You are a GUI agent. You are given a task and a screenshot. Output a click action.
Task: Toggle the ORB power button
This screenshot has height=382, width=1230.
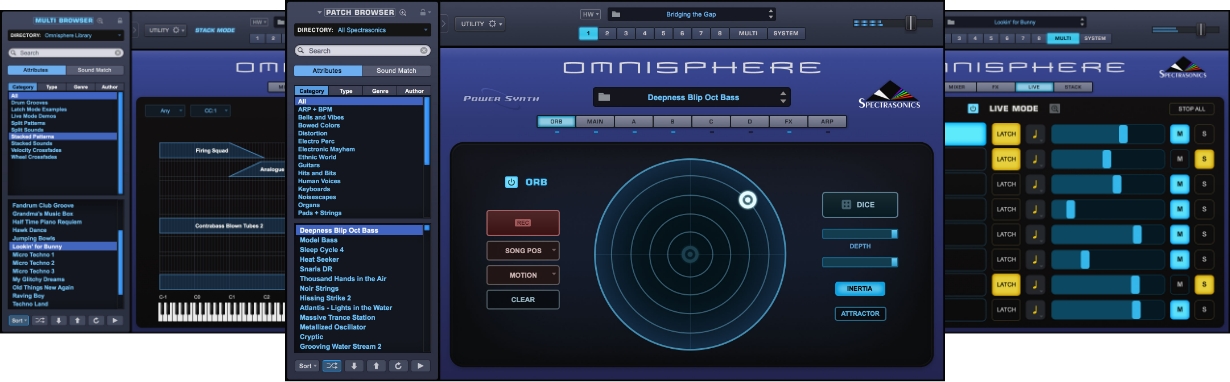[511, 182]
